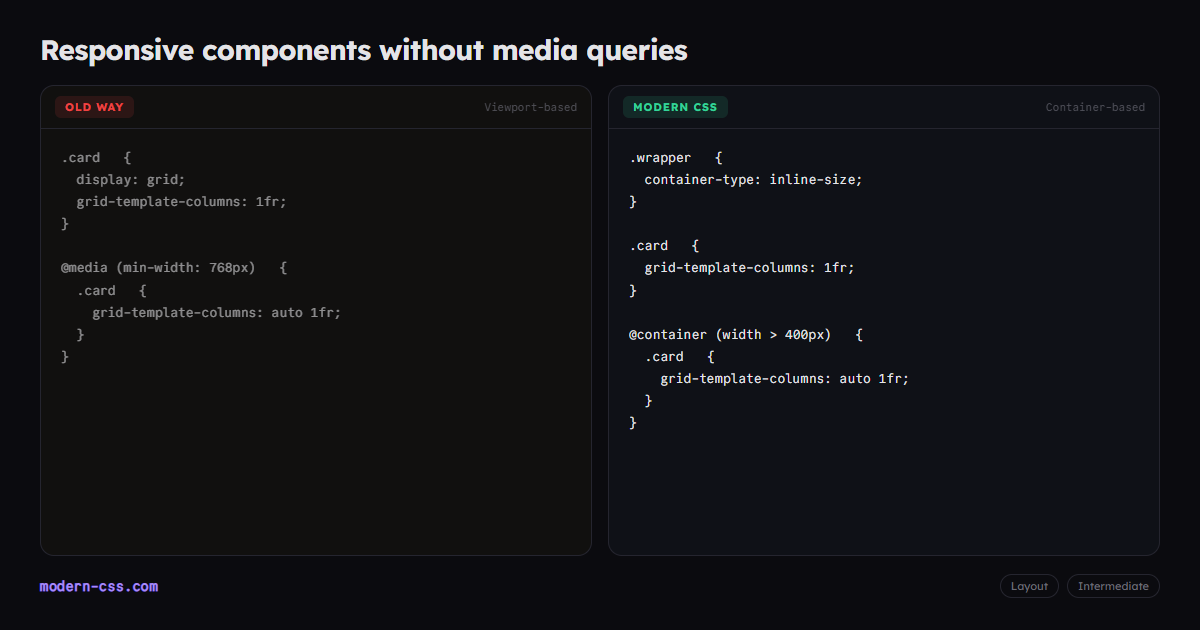The image size is (1200, 630).
Task: Click the OLD WAY badge
Action: pos(95,107)
